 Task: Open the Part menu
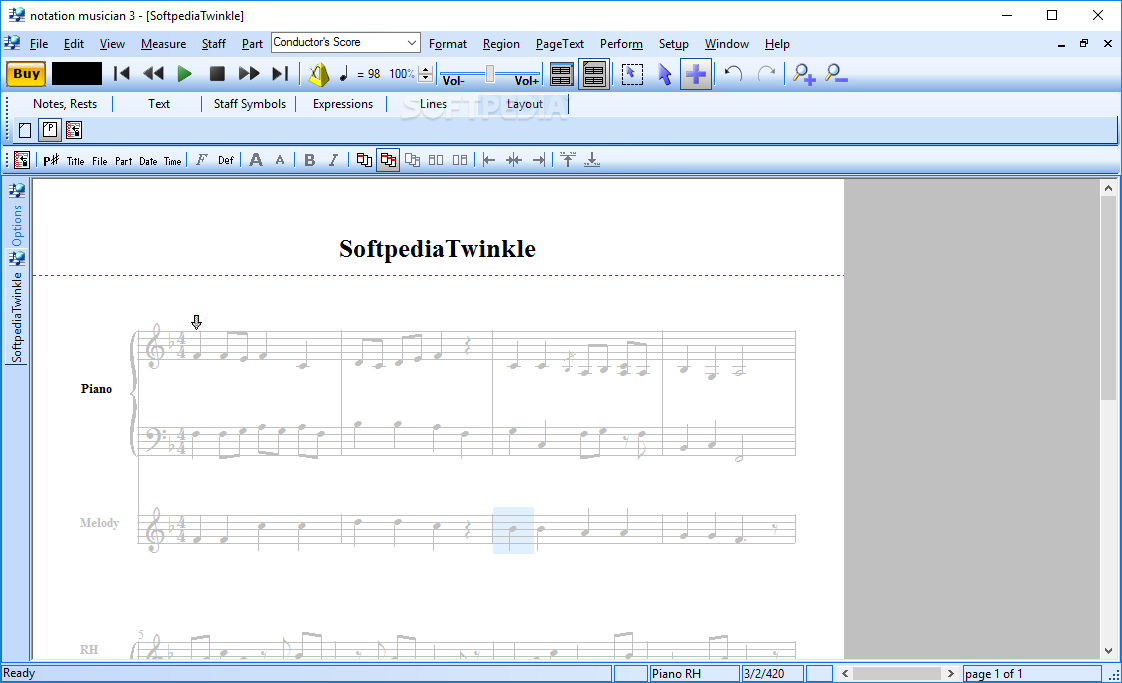[252, 44]
